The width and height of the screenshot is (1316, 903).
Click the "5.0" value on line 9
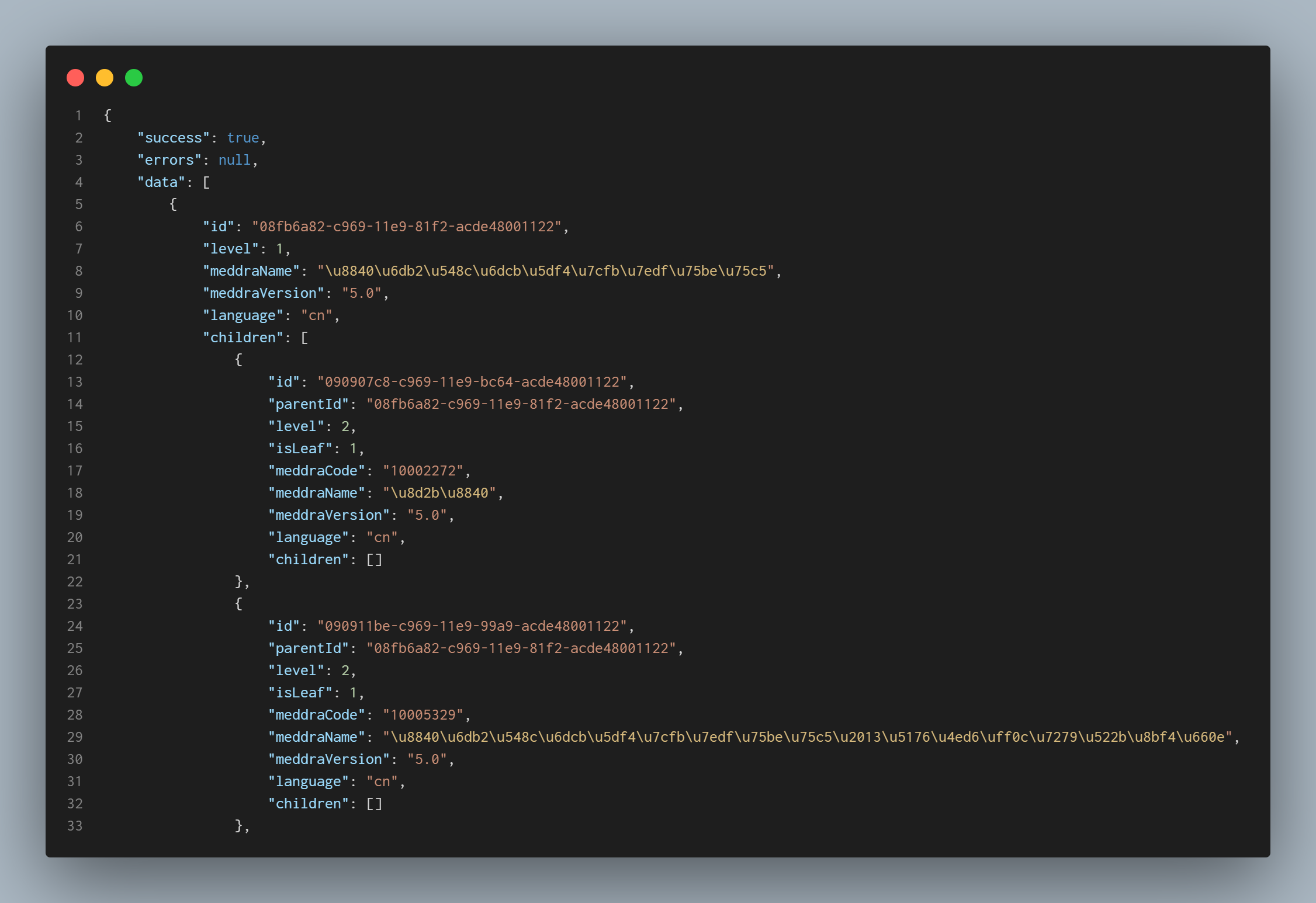point(362,293)
